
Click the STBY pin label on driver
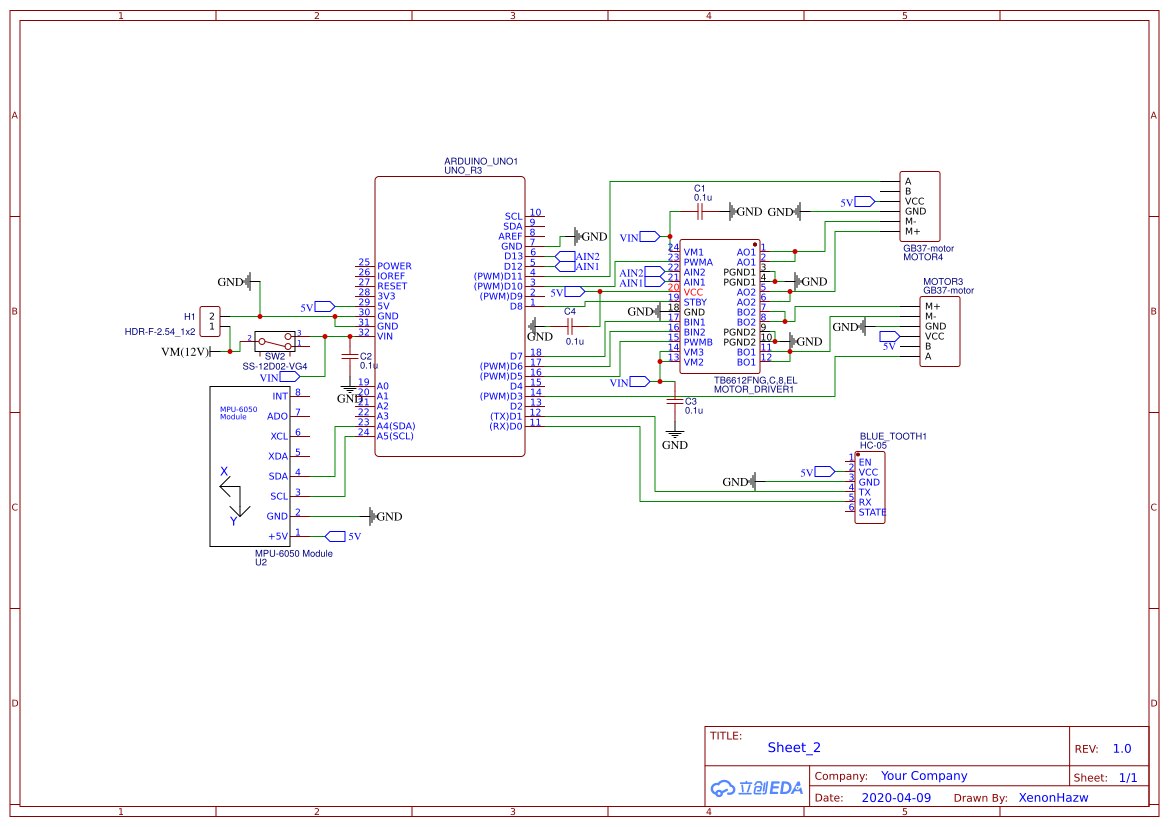pos(695,302)
